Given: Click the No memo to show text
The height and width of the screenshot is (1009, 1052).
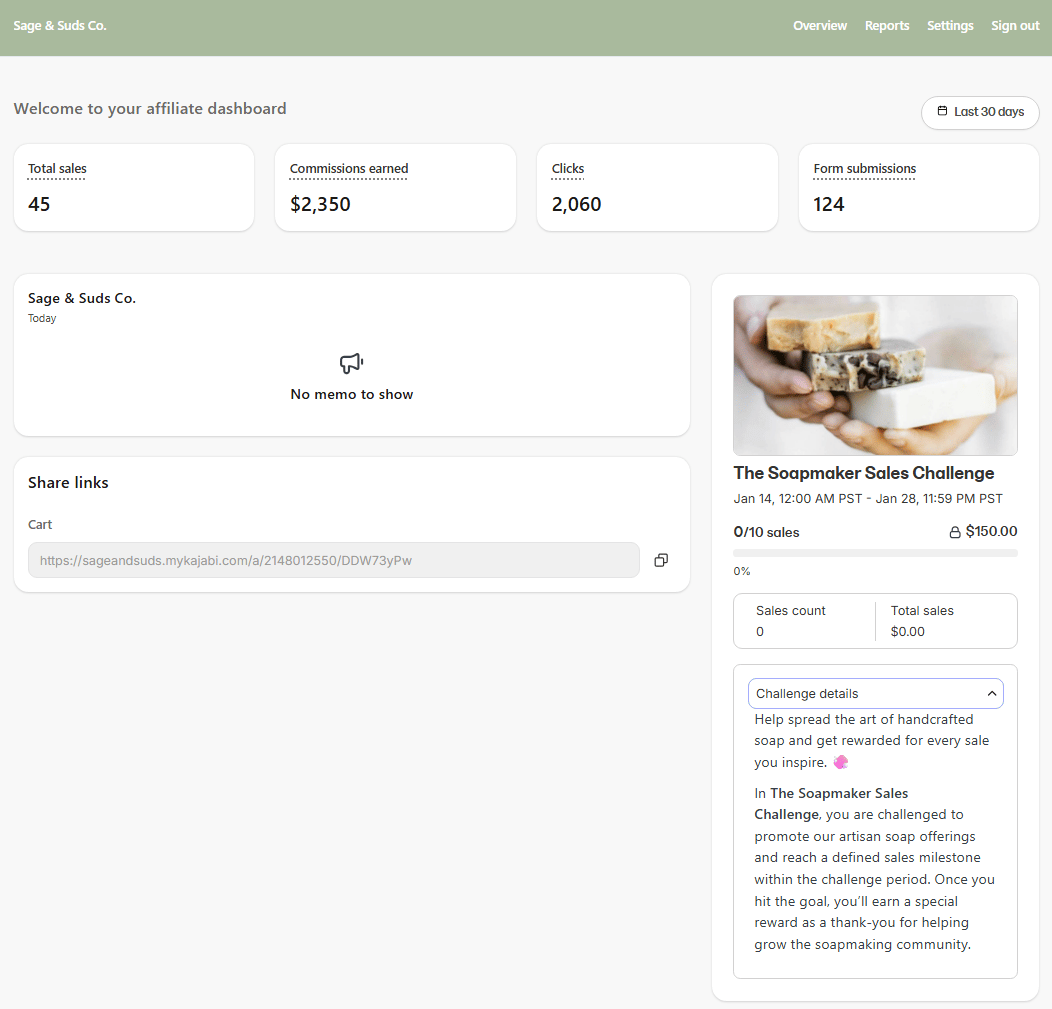Looking at the screenshot, I should coord(352,394).
